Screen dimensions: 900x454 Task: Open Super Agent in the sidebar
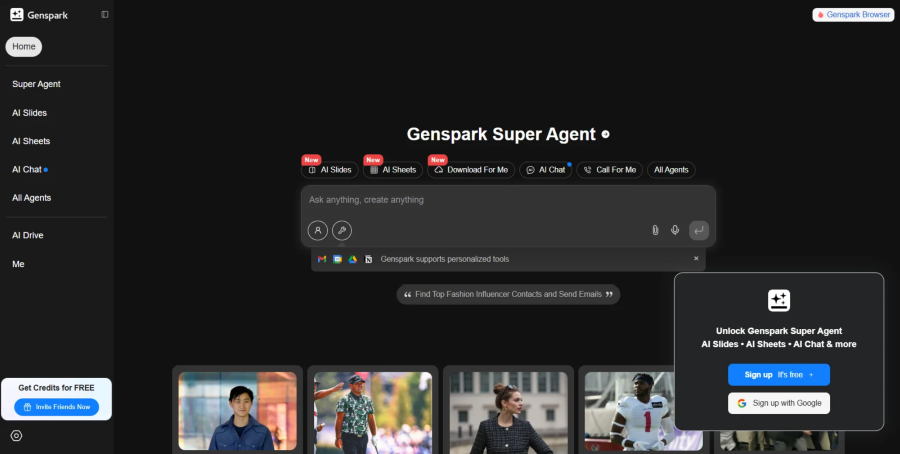coord(36,84)
